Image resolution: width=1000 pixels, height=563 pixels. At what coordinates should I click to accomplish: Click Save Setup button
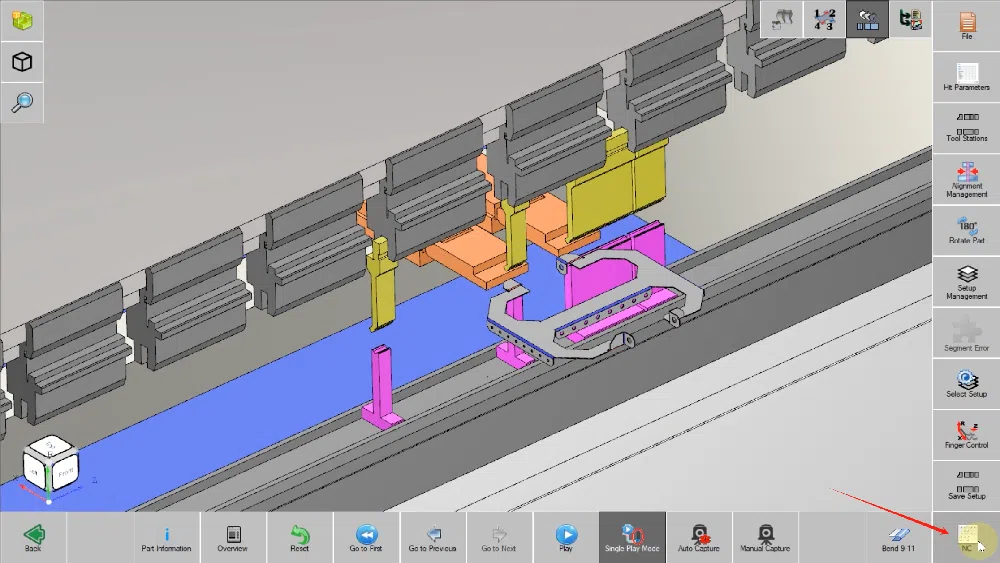tap(966, 486)
